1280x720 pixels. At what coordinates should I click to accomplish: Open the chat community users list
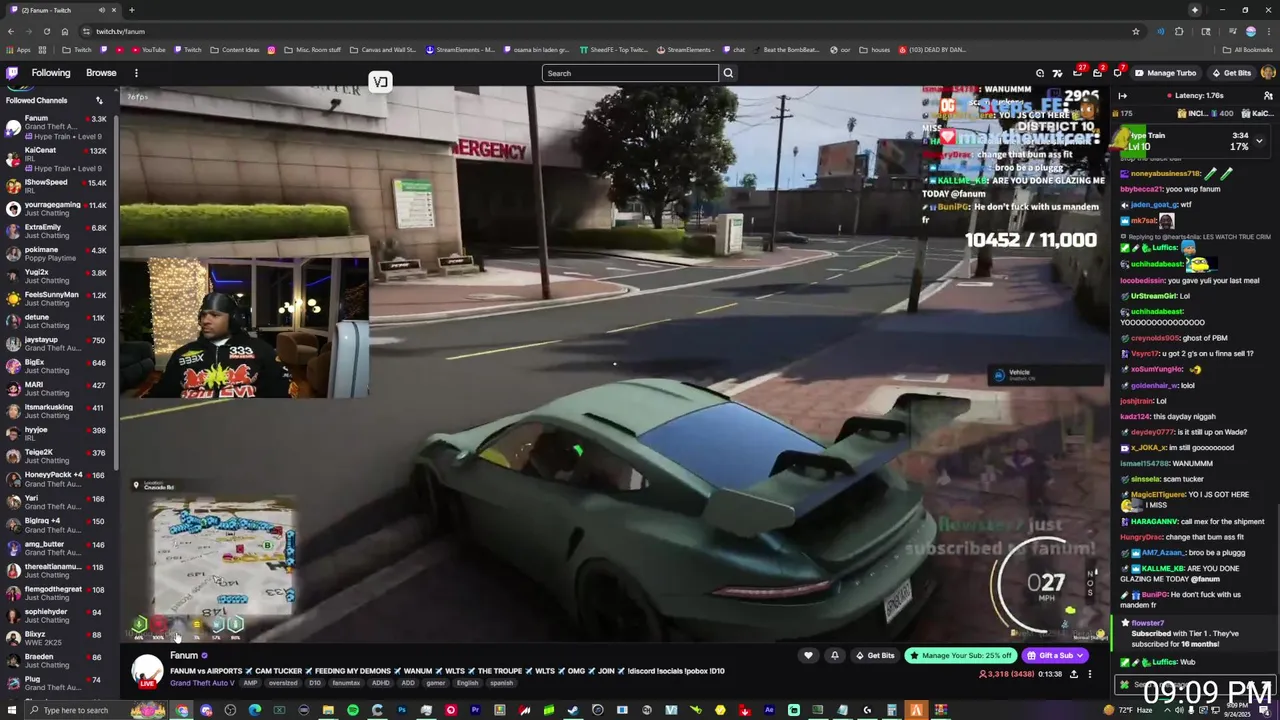click(1268, 95)
